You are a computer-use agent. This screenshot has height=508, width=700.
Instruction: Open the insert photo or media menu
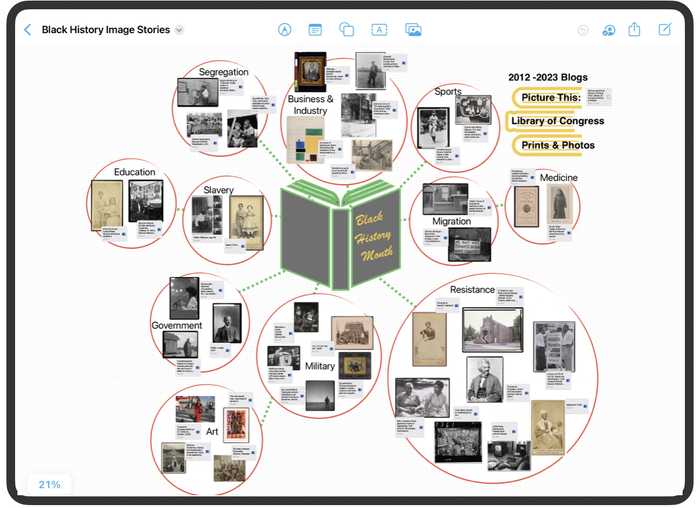coord(413,30)
